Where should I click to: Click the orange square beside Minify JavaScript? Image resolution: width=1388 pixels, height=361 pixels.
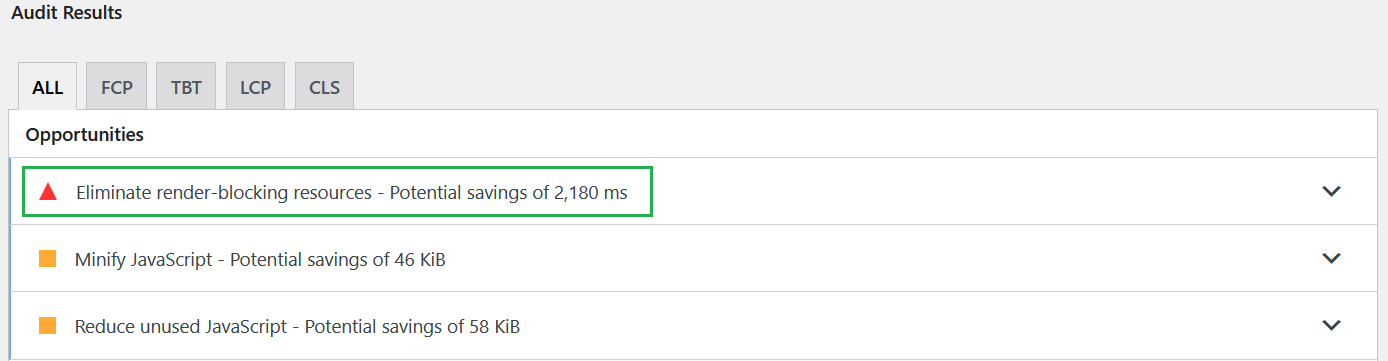click(47, 259)
